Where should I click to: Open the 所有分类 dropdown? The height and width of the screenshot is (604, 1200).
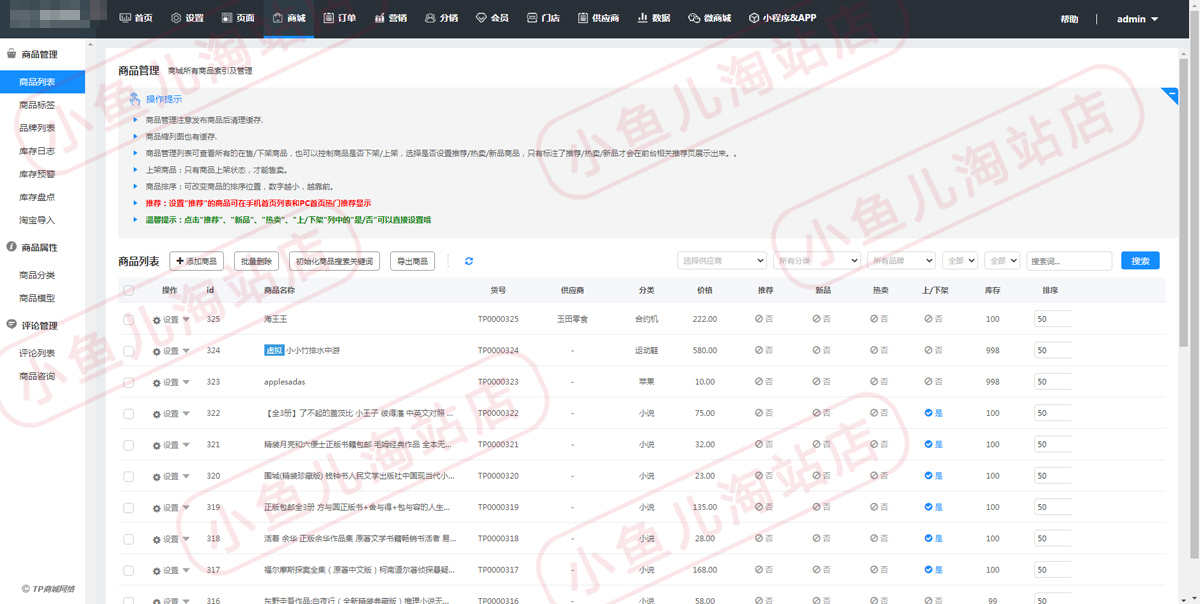[817, 260]
